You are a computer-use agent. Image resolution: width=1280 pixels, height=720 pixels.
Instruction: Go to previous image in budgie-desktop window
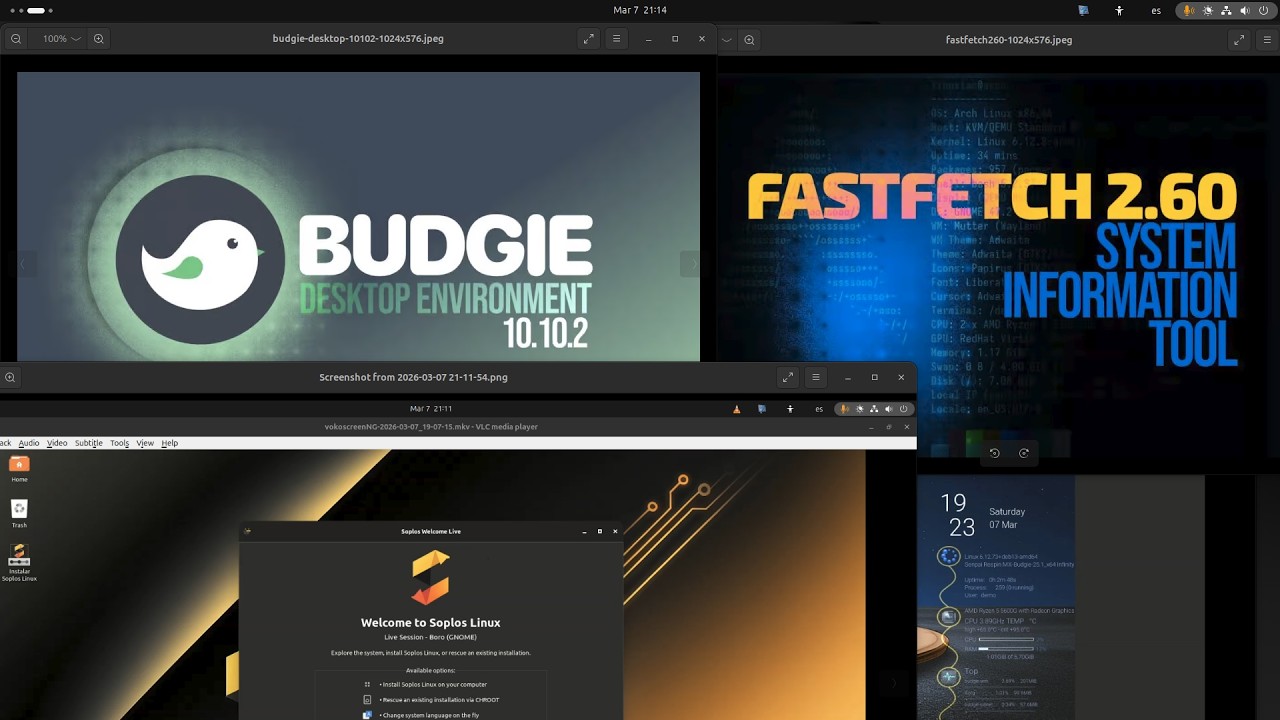23,264
